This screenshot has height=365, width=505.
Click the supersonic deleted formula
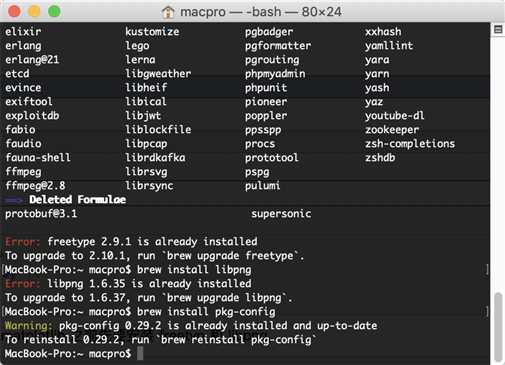(x=281, y=214)
